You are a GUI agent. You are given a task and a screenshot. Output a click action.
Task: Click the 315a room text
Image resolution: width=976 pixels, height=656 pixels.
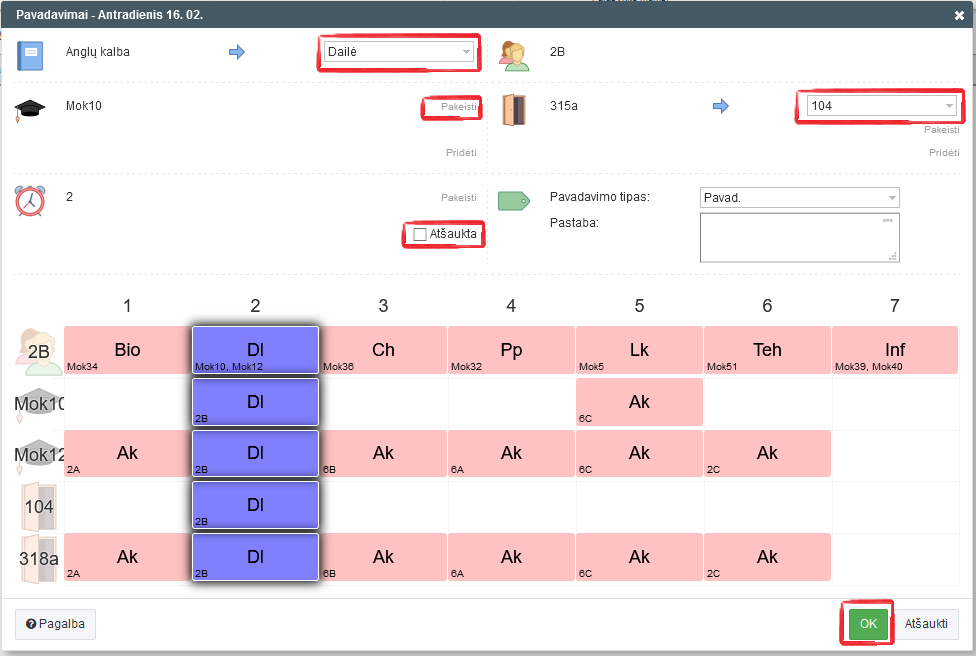pos(563,106)
